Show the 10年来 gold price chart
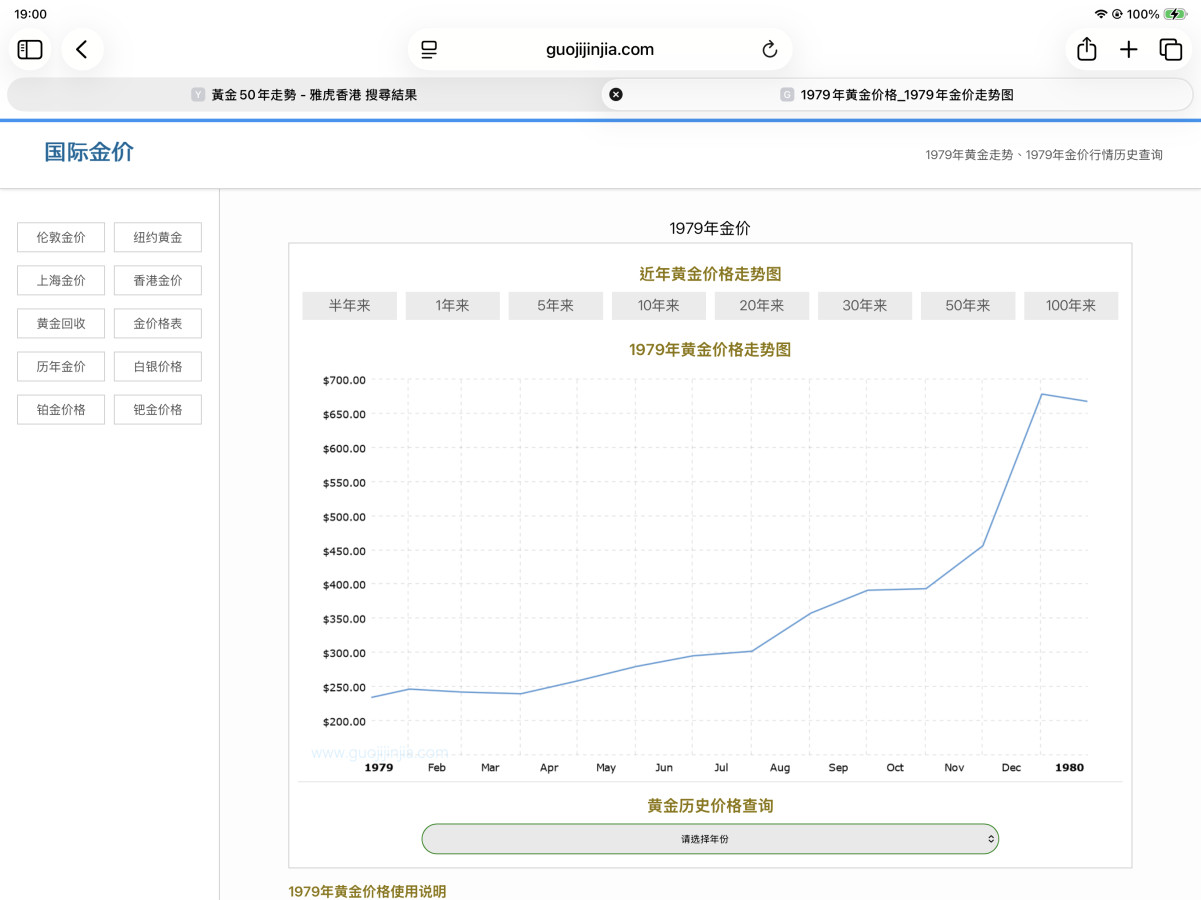 tap(658, 306)
